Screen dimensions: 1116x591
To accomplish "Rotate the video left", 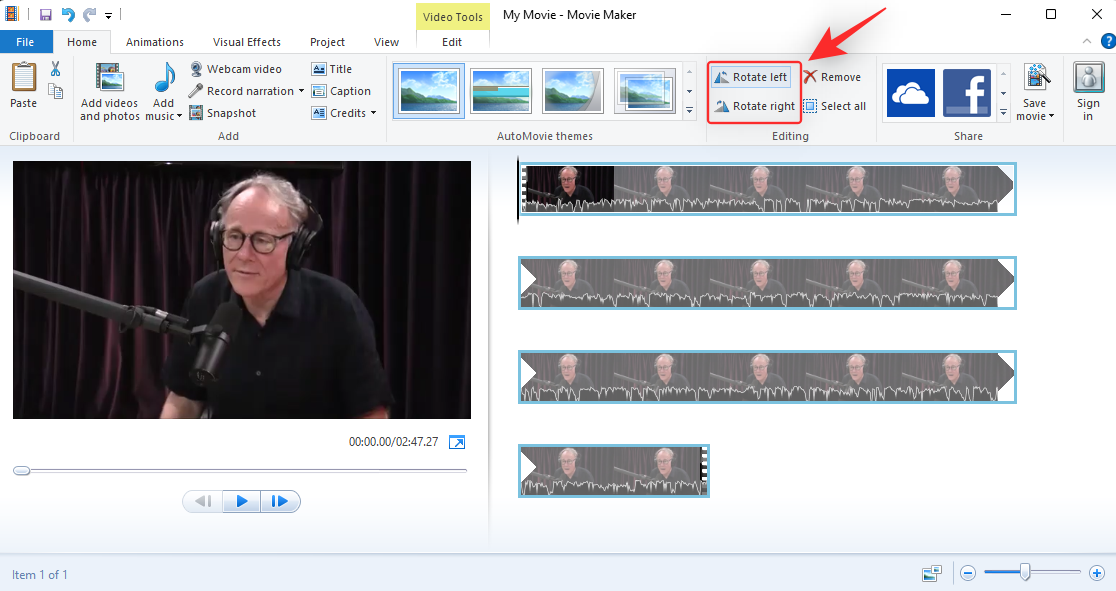I will (x=752, y=77).
